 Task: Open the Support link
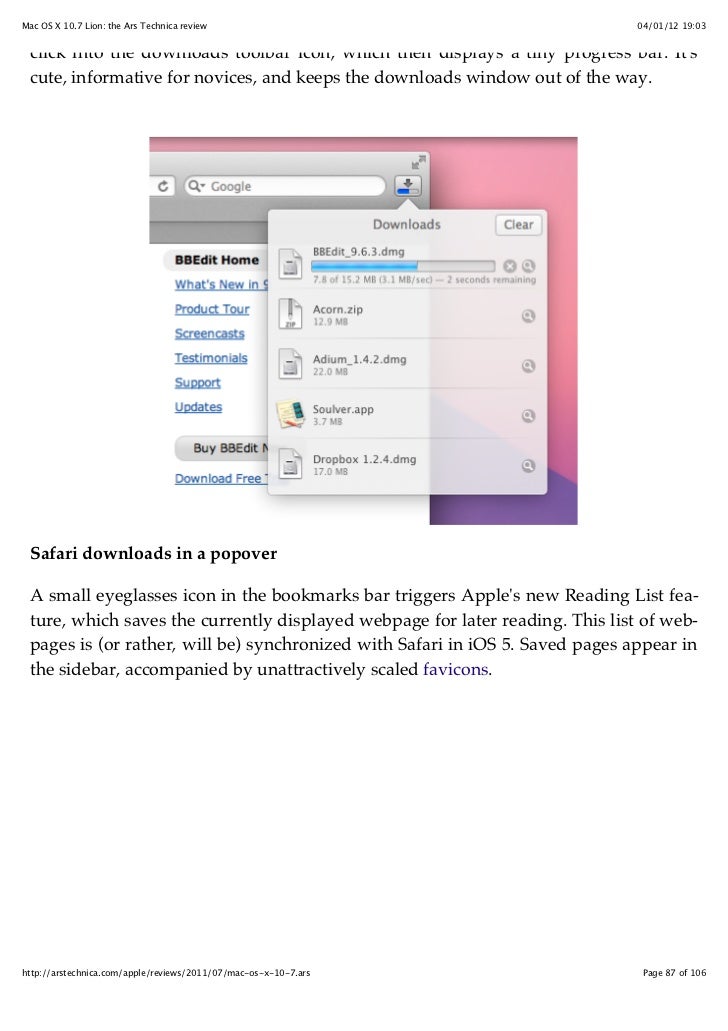pyautogui.click(x=197, y=383)
